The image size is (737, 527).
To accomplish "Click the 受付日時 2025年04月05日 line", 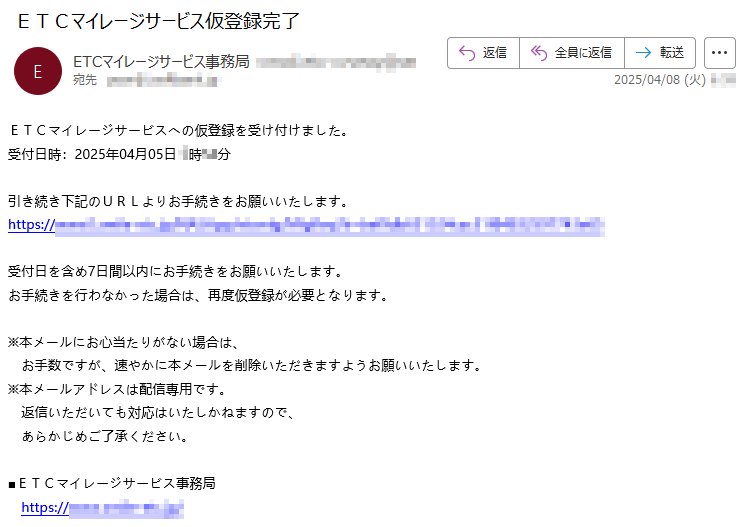I will click(x=119, y=154).
